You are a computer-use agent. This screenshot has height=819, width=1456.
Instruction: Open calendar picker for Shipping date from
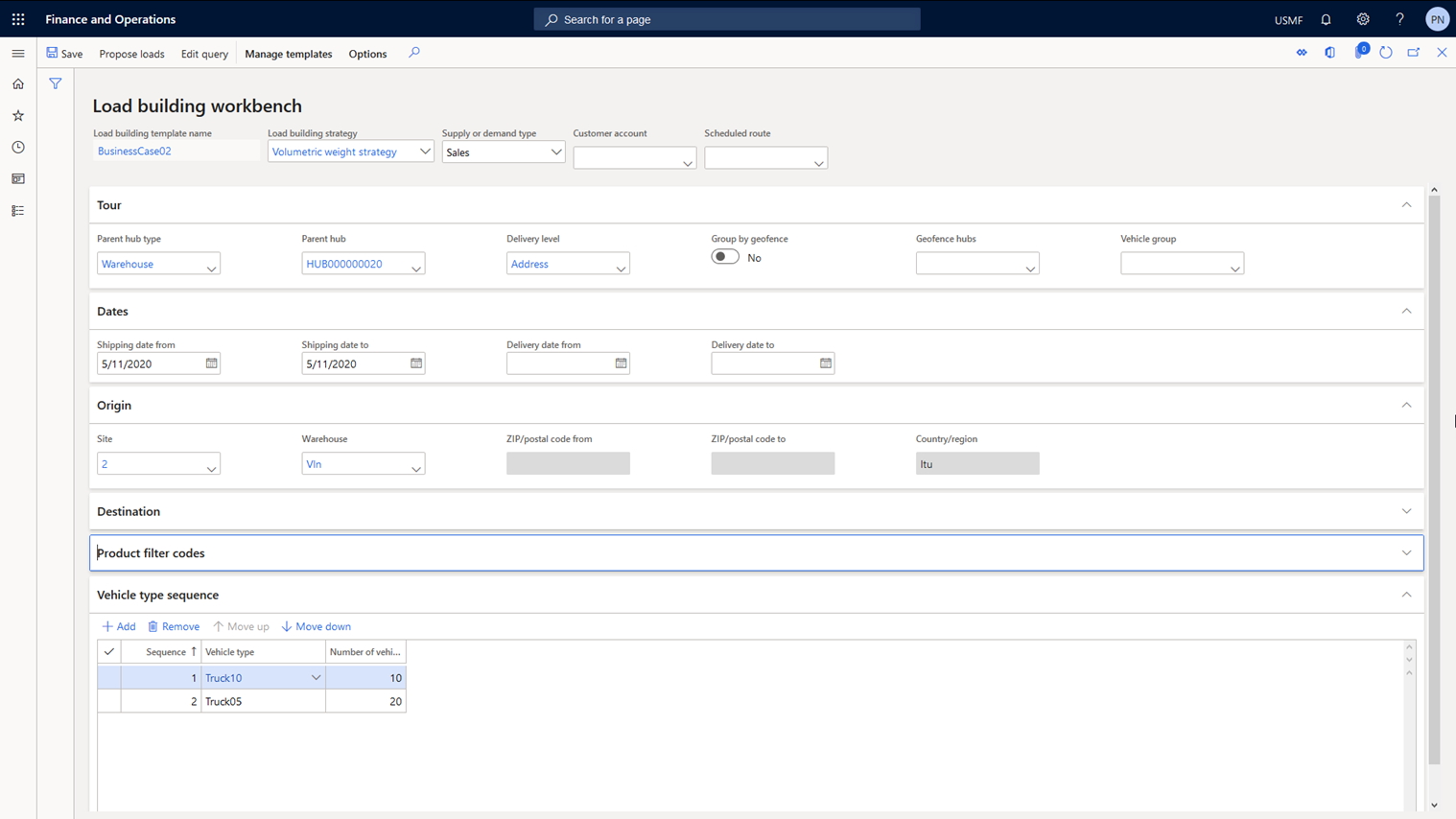(x=211, y=363)
